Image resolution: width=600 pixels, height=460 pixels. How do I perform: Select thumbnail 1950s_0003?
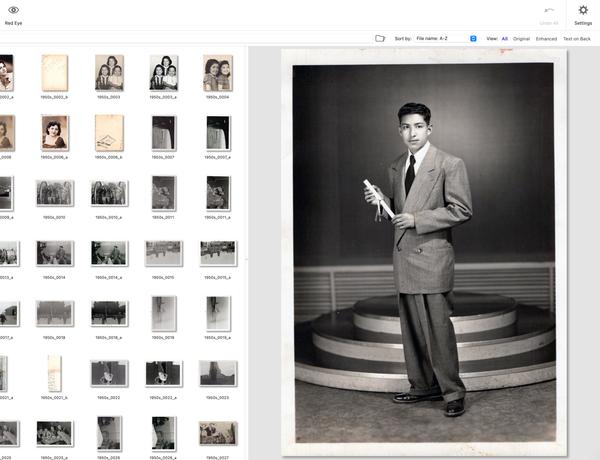pyautogui.click(x=109, y=73)
